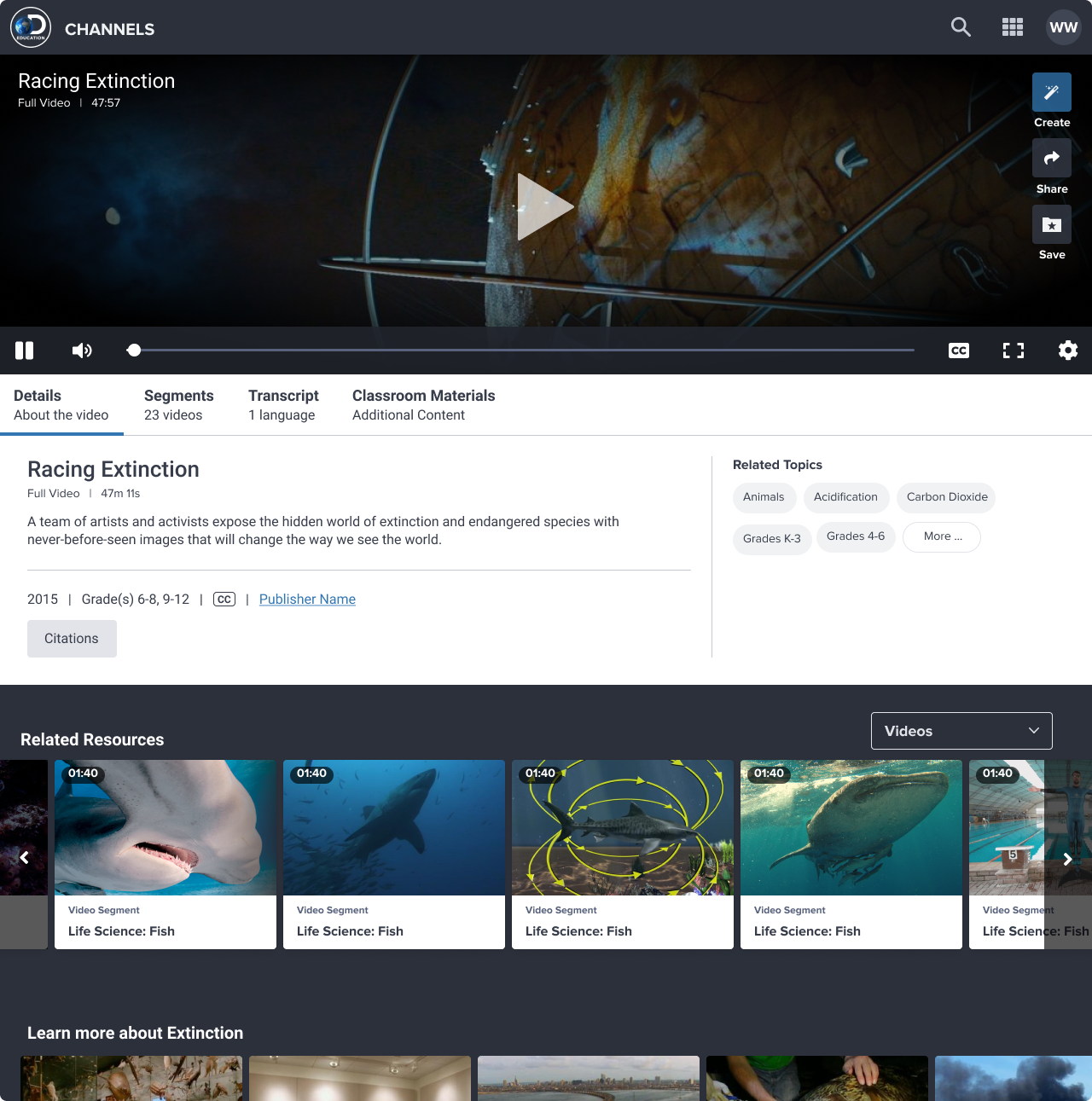Enter fullscreen mode

click(1013, 350)
